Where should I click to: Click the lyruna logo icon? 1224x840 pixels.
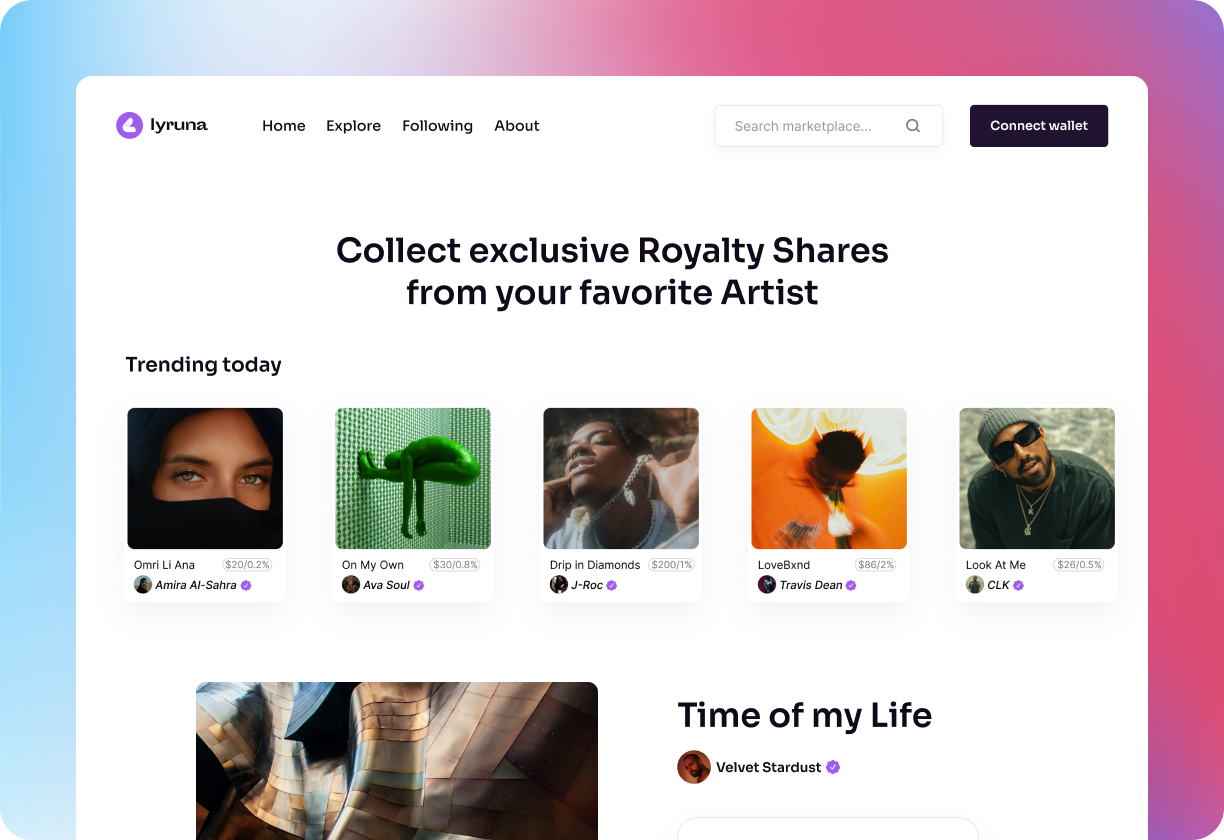pos(129,125)
